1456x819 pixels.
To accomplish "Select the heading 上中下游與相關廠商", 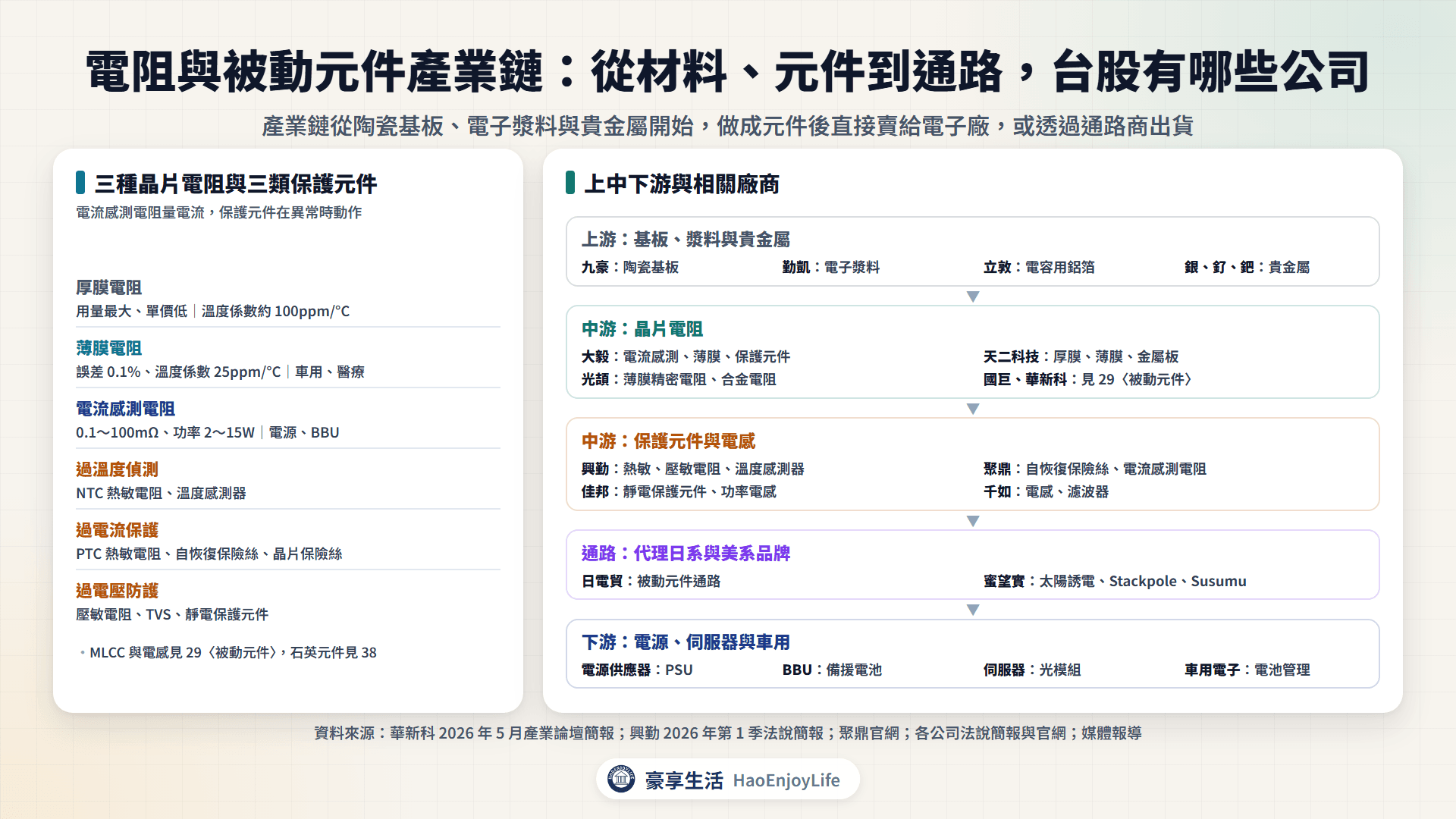I will (682, 184).
